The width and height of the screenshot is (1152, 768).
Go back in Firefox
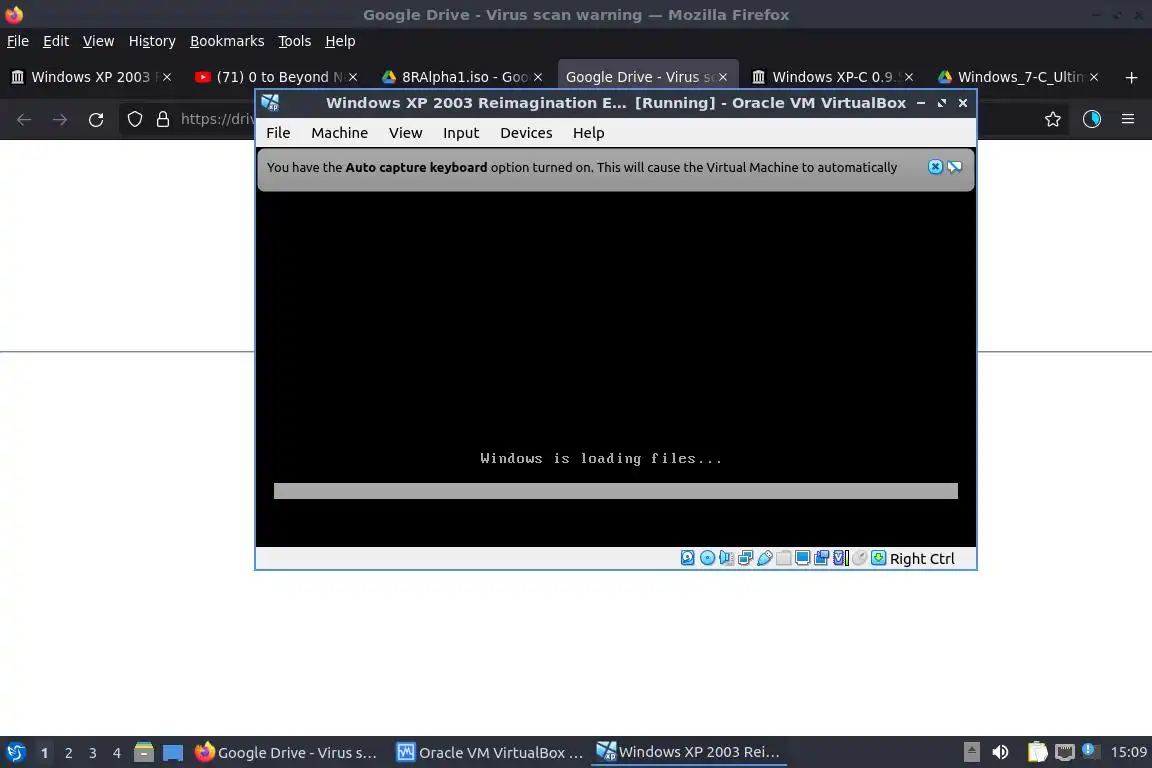(x=24, y=119)
